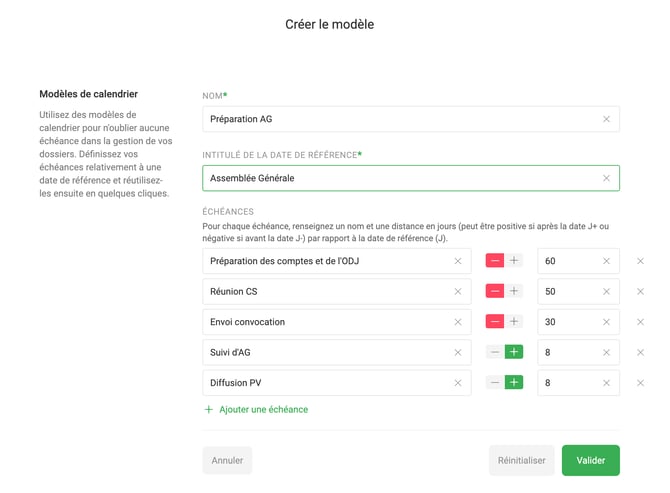
Task: Click into the Diffusion PV name field
Action: coord(325,383)
